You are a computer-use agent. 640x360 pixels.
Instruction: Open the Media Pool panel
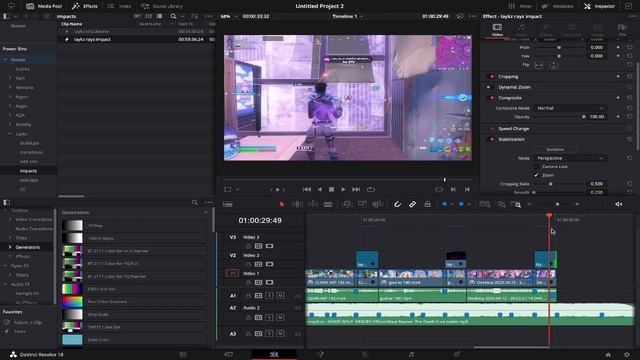[44, 6]
